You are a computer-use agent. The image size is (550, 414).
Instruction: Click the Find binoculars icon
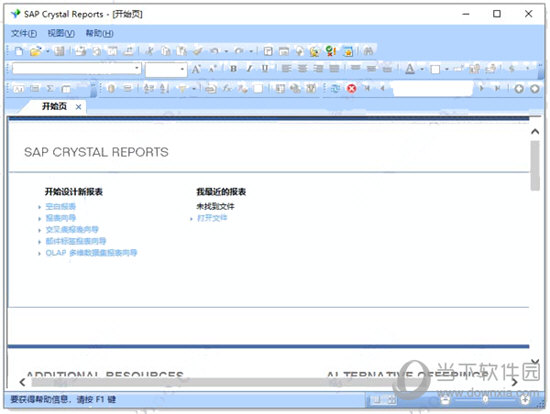pyautogui.click(x=368, y=51)
